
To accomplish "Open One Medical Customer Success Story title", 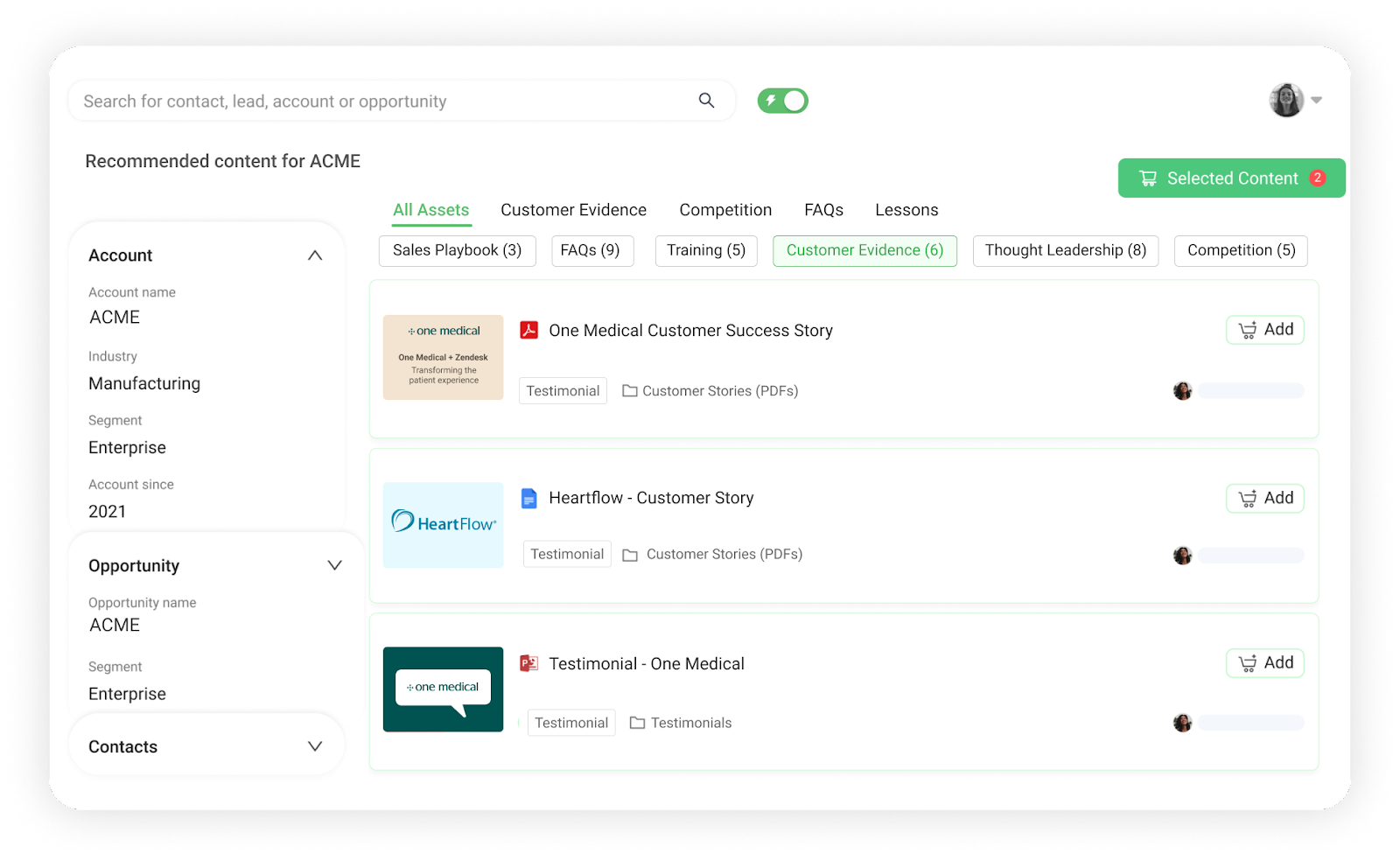I will click(690, 331).
